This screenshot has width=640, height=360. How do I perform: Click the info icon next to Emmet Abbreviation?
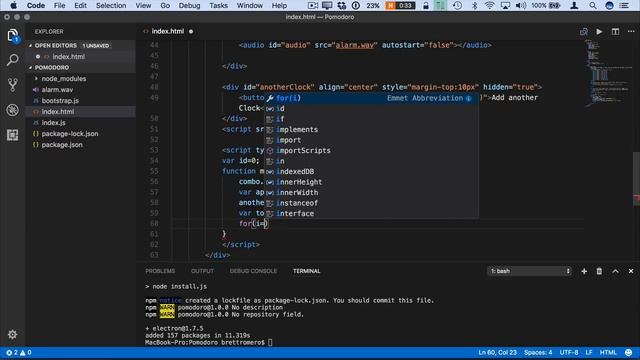[469, 98]
